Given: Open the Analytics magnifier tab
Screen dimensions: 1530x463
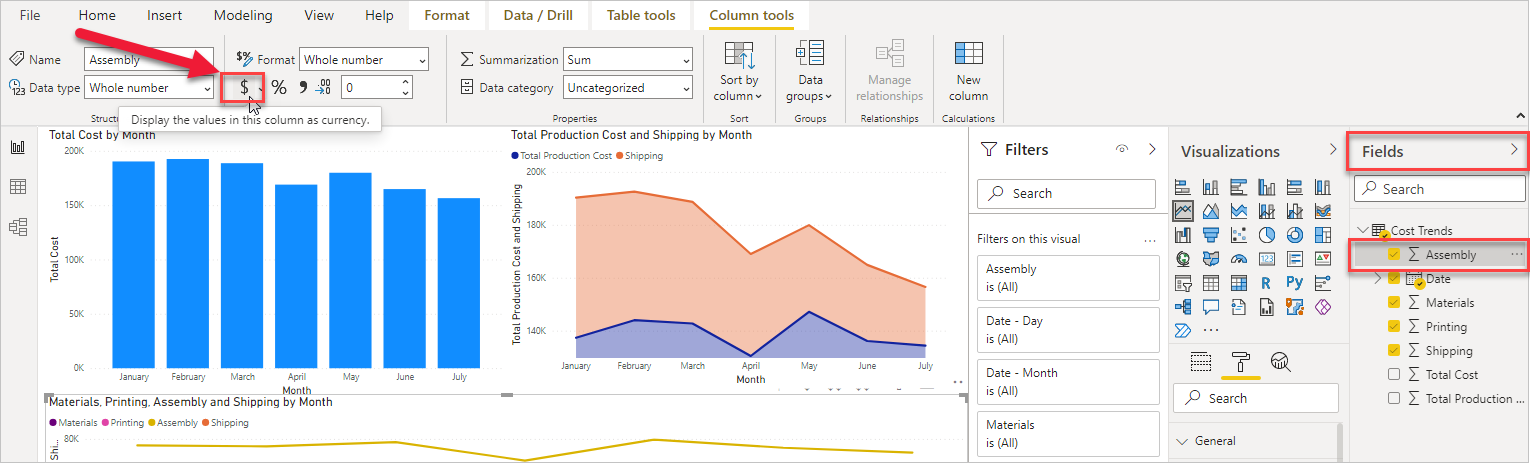Looking at the screenshot, I should (x=1280, y=362).
